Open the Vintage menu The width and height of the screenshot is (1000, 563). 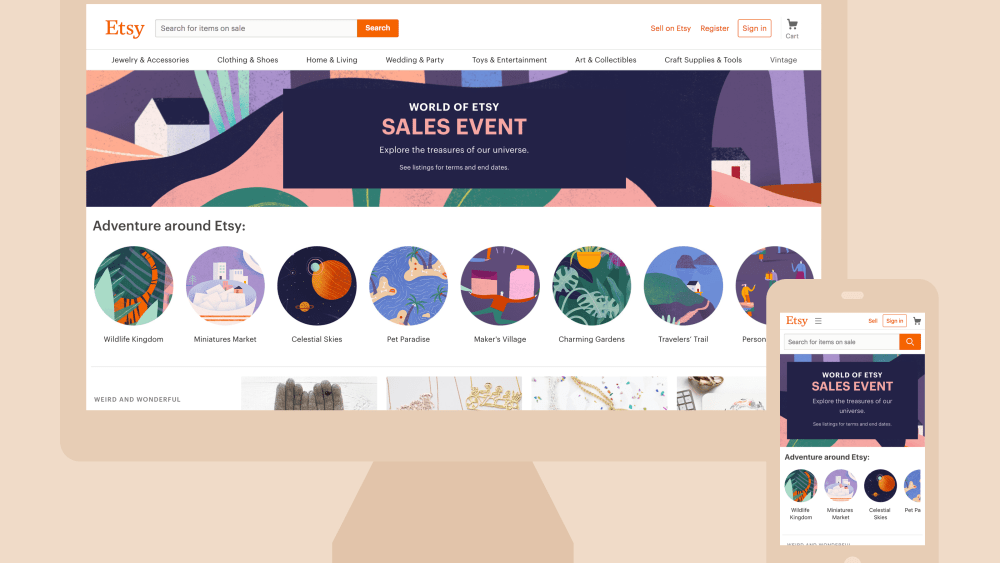tap(783, 60)
